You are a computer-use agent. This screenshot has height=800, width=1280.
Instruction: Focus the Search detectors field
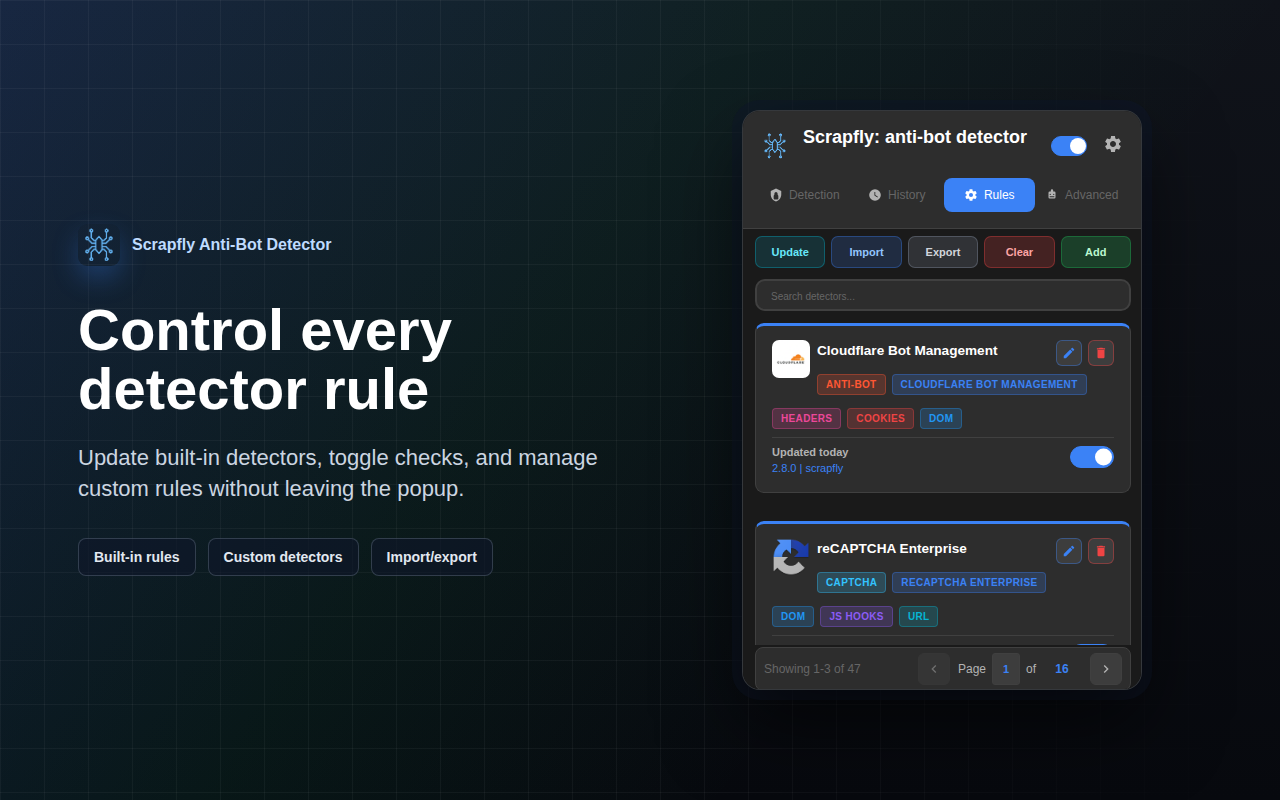[943, 296]
